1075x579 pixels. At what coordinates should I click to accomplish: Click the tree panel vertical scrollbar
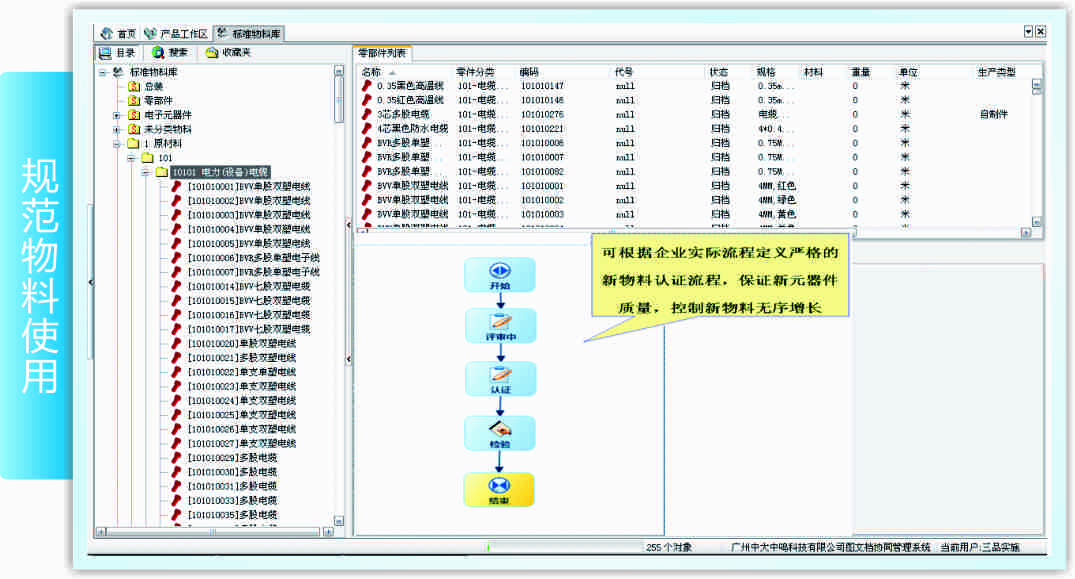tap(339, 300)
